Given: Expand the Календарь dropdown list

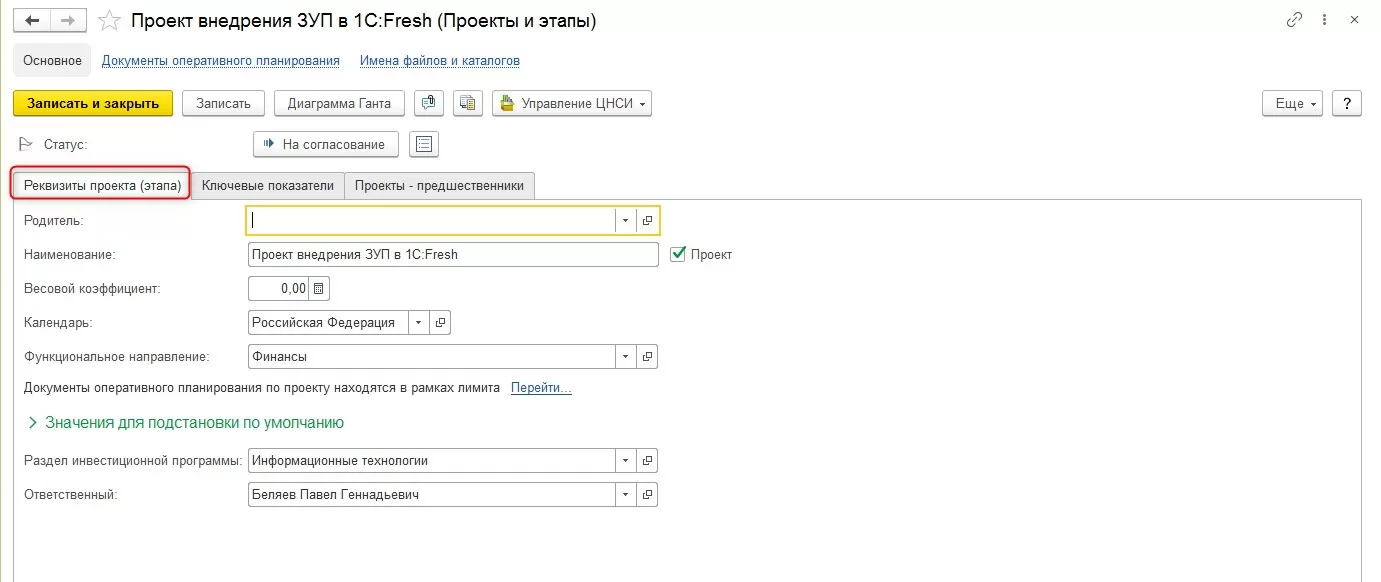Looking at the screenshot, I should pos(417,323).
